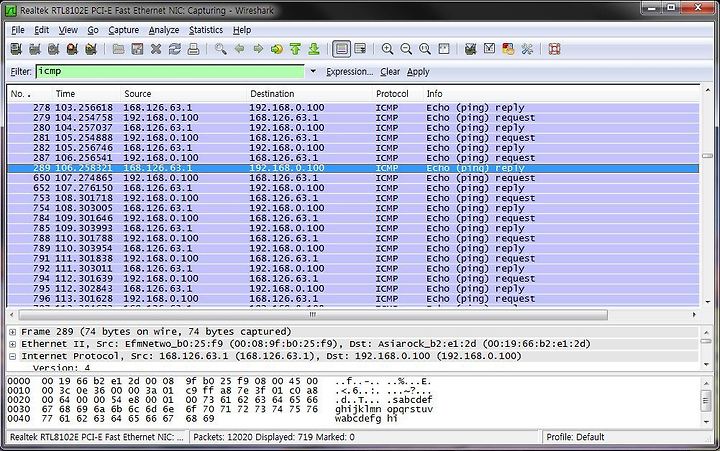Screen dimensions: 720x451
Task: Close capture file X icon
Action: (156, 49)
